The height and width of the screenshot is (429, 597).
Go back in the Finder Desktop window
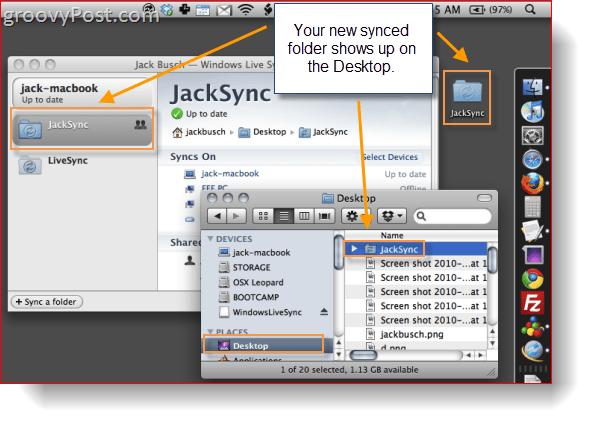click(217, 216)
